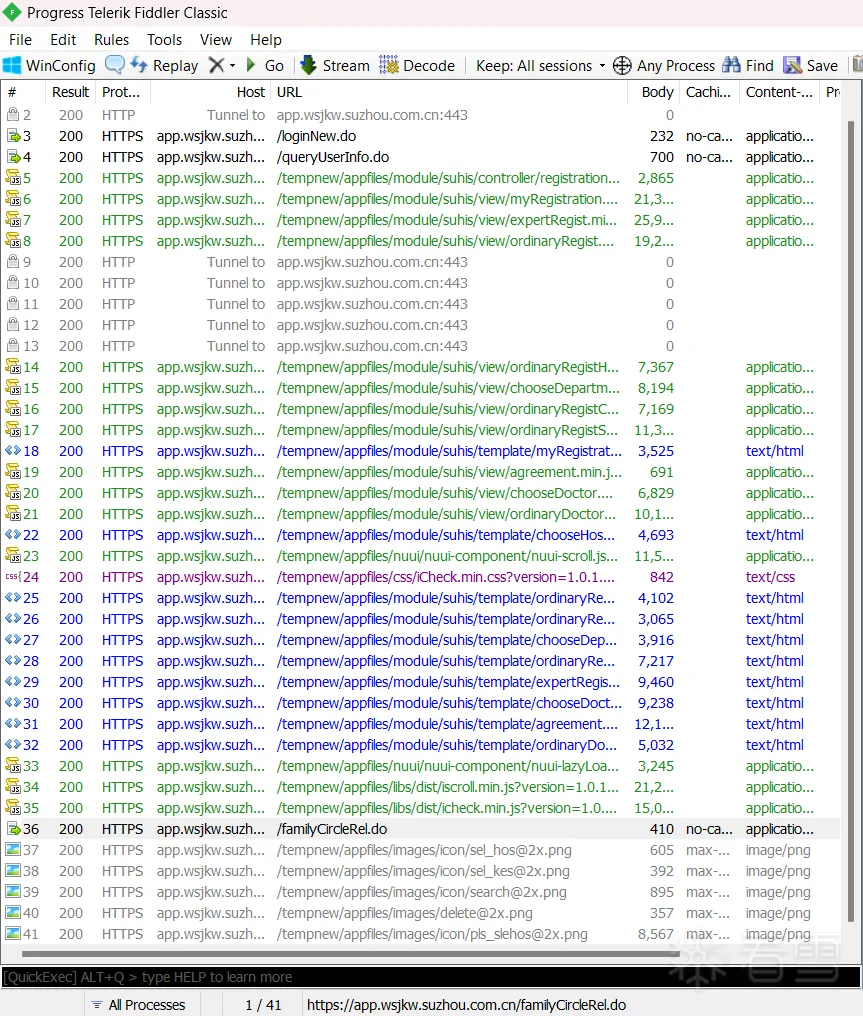Viewport: 863px width, 1016px height.
Task: Select the search@2x.png session URL
Action: point(421,892)
